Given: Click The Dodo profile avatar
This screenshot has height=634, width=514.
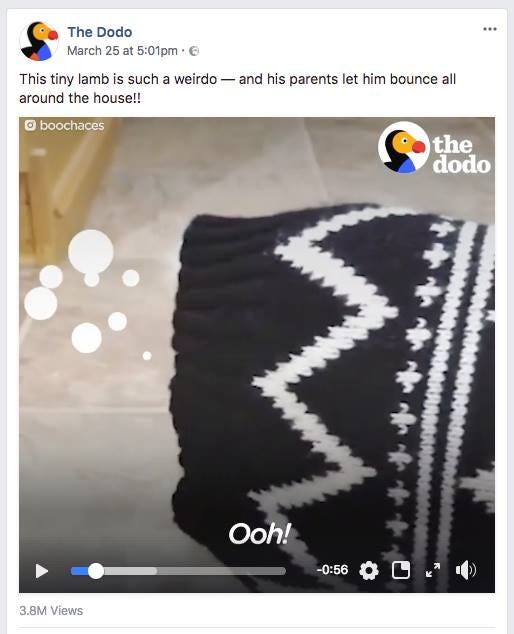Looking at the screenshot, I should point(39,41).
